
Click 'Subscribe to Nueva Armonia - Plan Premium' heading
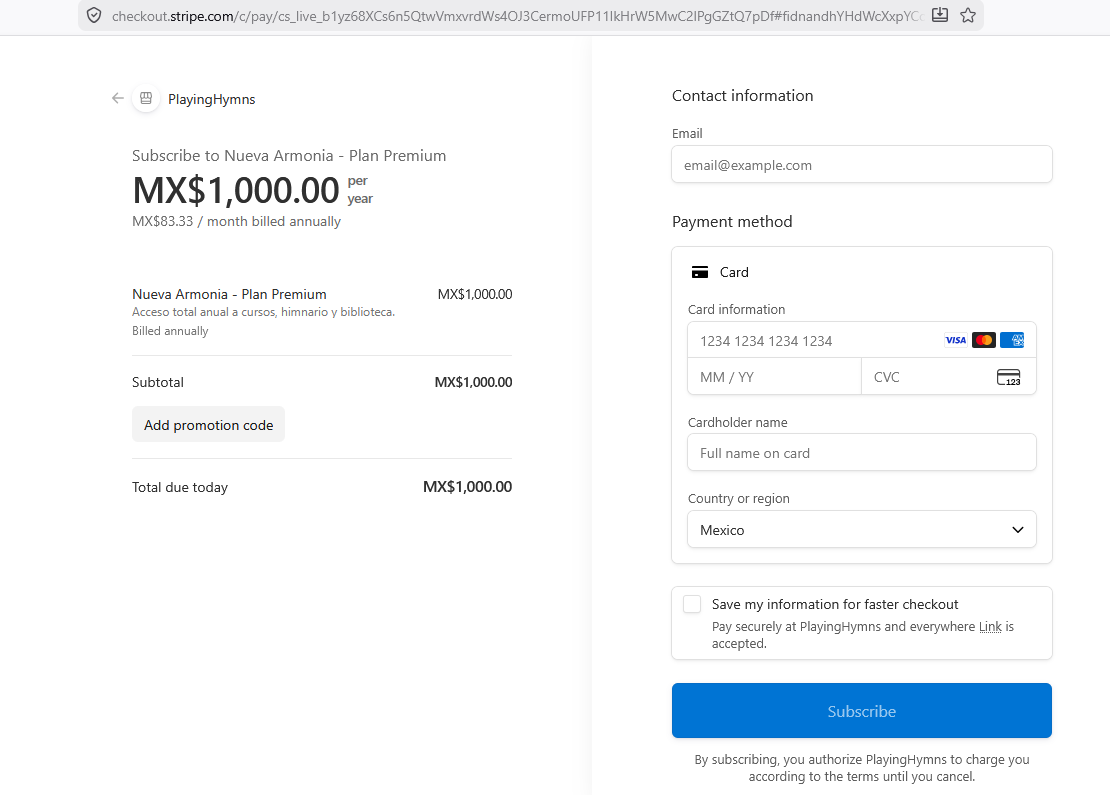tap(289, 156)
